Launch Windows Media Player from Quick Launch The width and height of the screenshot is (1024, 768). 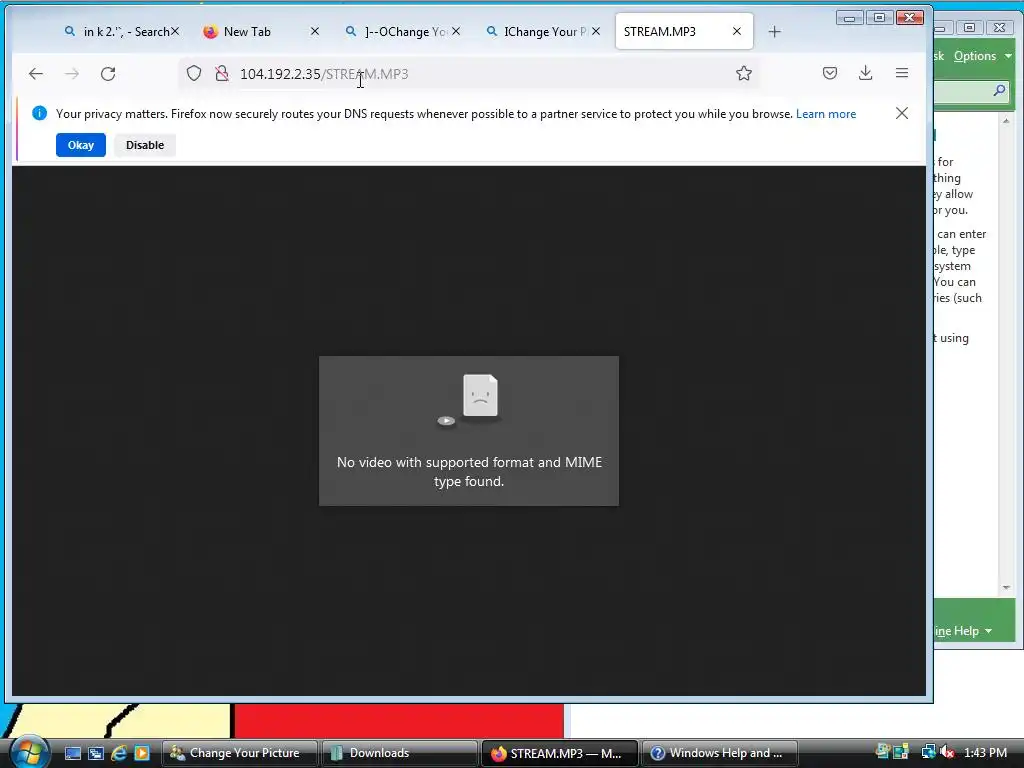pyautogui.click(x=142, y=753)
